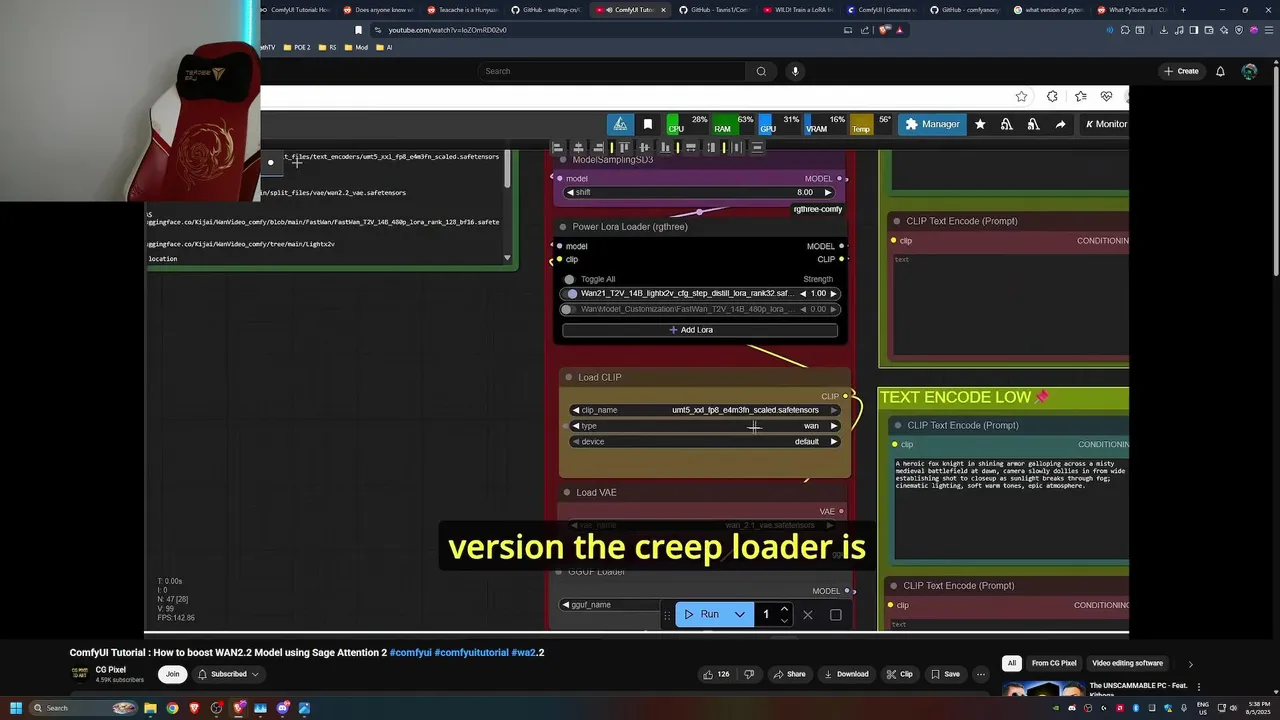Click the taskbar Search box

pyautogui.click(x=84, y=708)
